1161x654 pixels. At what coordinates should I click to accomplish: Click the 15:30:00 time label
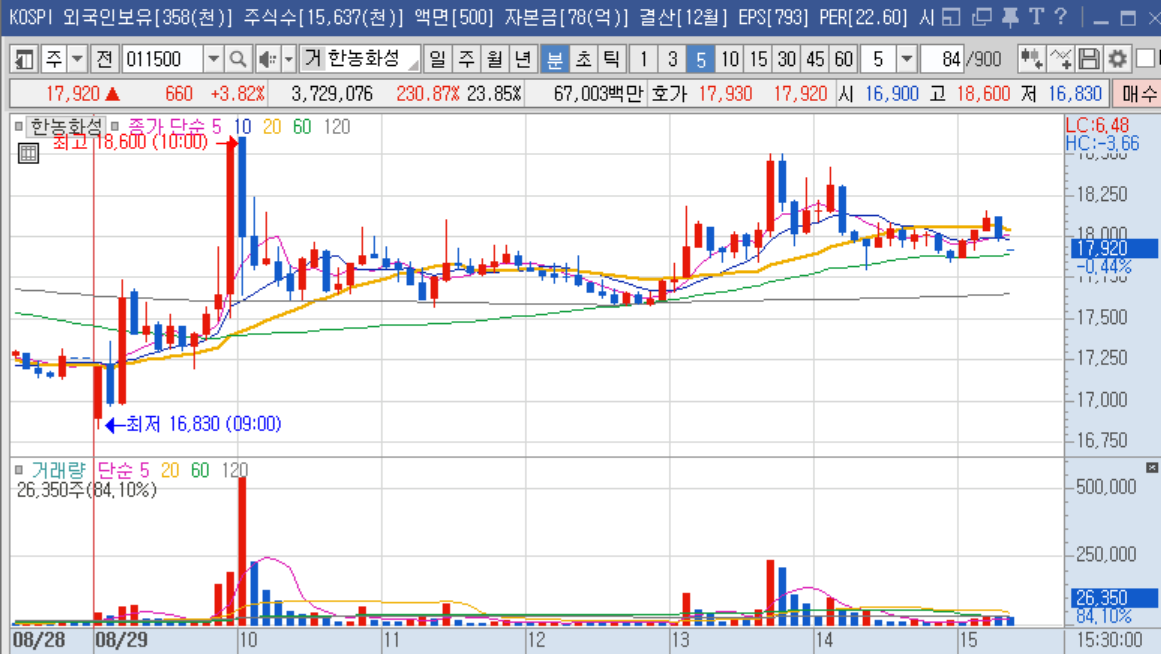click(x=1108, y=640)
